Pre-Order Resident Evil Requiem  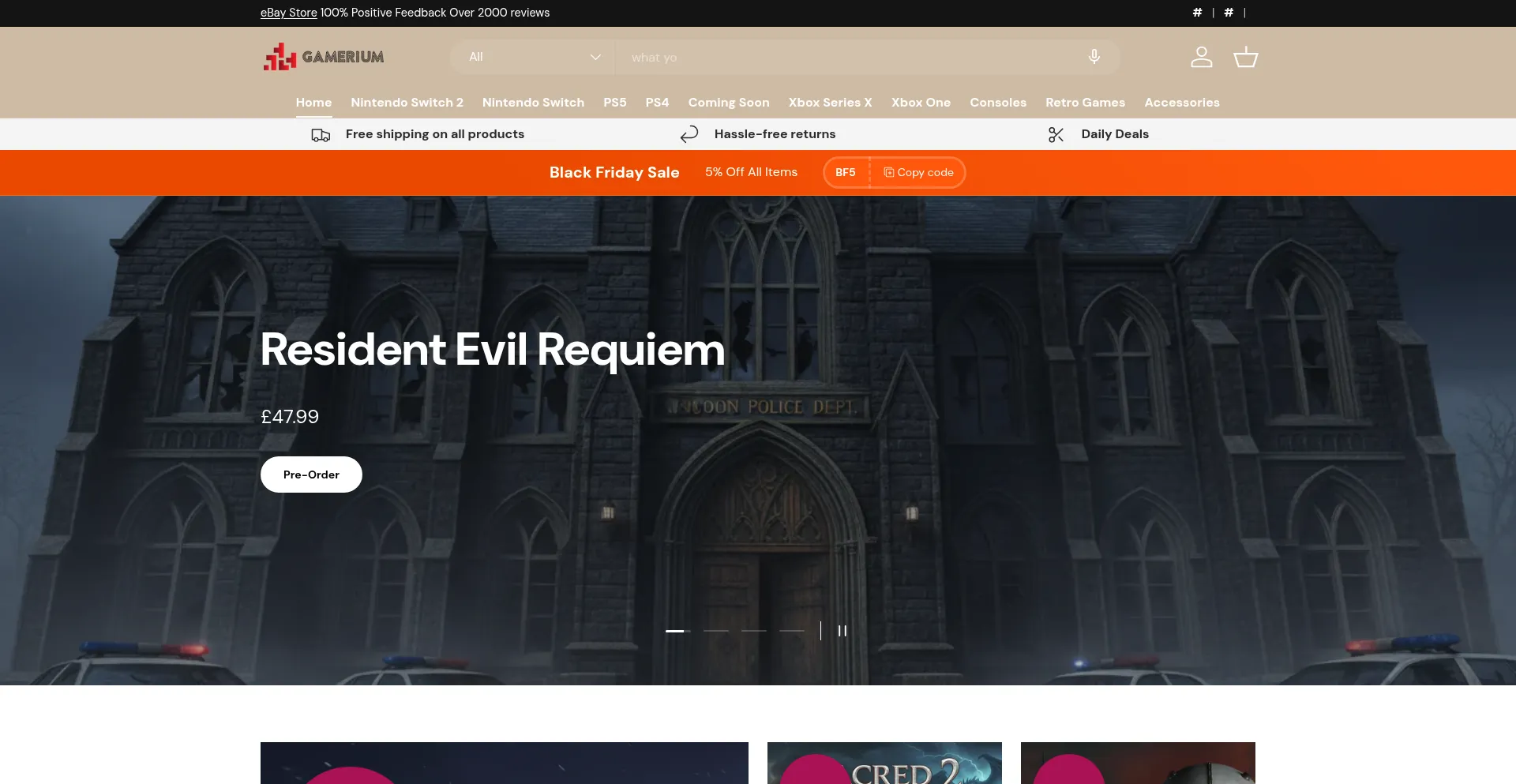[x=310, y=474]
